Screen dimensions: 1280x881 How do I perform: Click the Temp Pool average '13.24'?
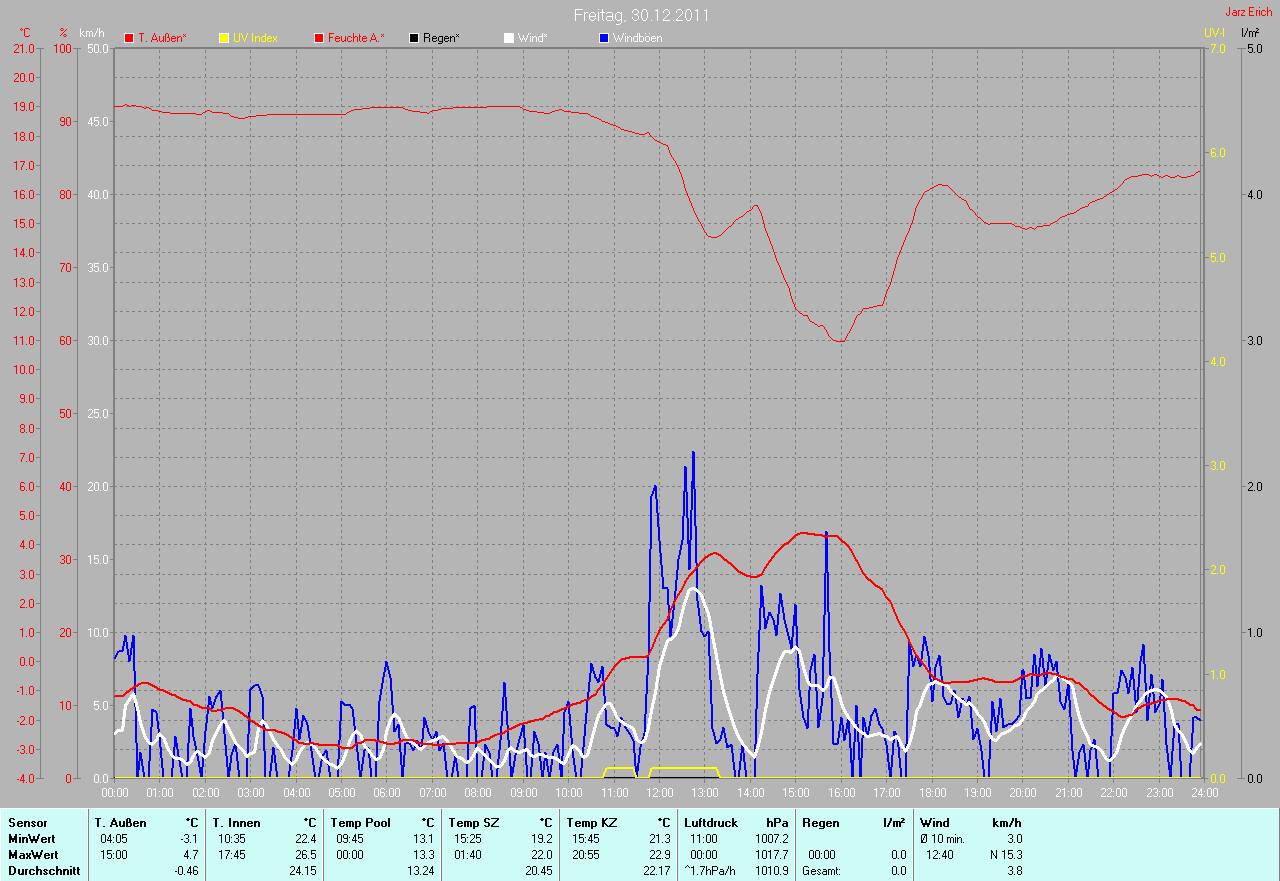tap(421, 871)
